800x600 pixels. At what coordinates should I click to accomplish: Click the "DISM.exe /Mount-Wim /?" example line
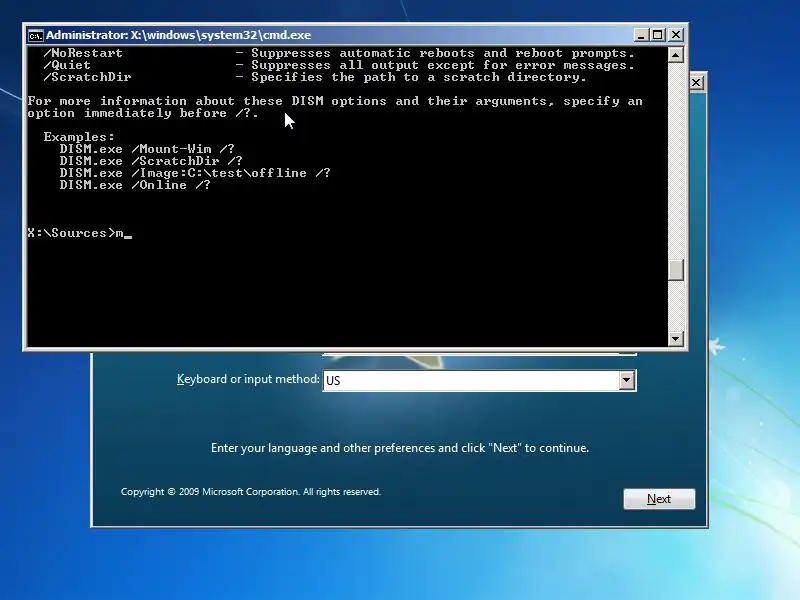pos(147,149)
